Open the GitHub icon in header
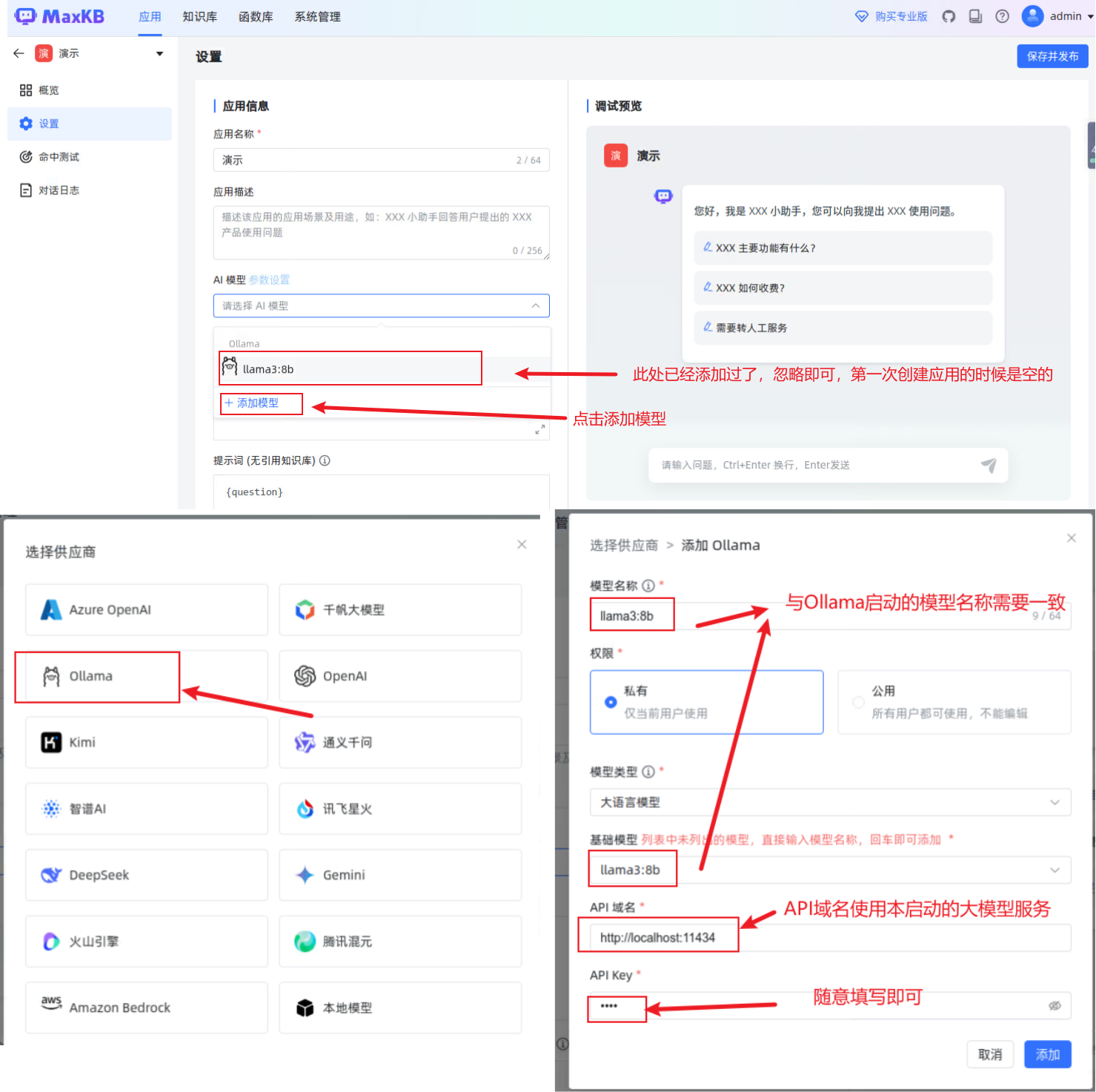Screen dimensions: 1096x1092 click(949, 16)
